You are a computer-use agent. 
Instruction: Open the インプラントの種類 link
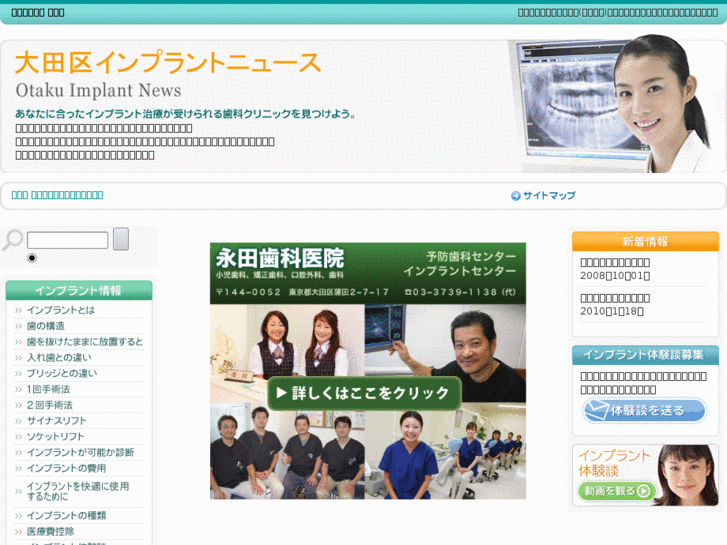66,515
